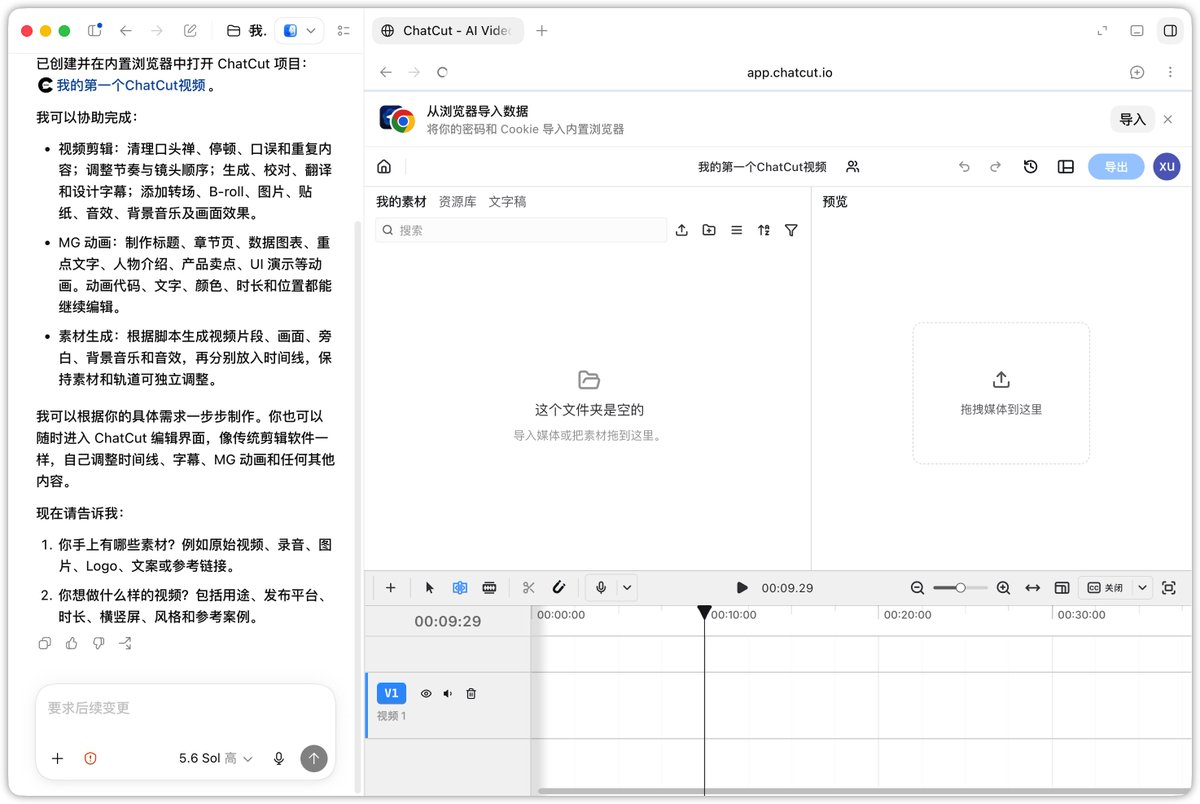The width and height of the screenshot is (1200, 804).
Task: Open 5.6 Sol 高 model dropdown
Action: 216,759
